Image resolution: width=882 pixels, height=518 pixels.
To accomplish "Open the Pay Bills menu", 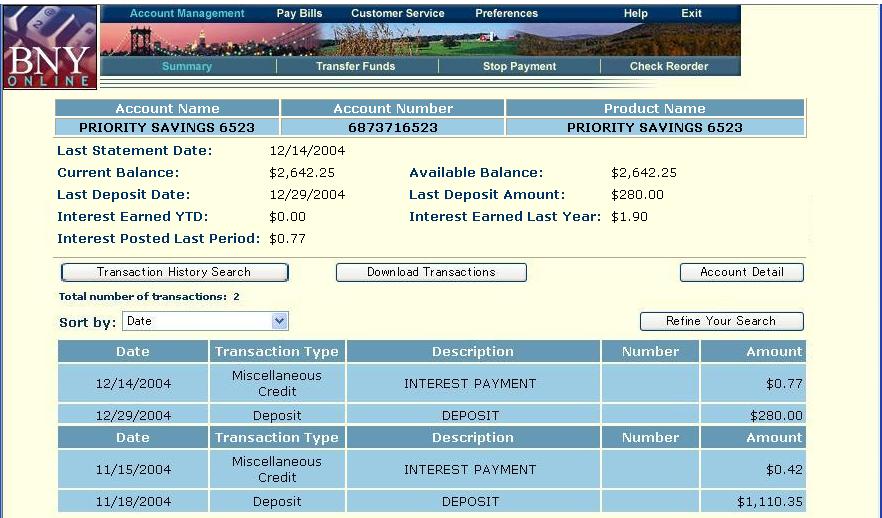I will tap(299, 14).
